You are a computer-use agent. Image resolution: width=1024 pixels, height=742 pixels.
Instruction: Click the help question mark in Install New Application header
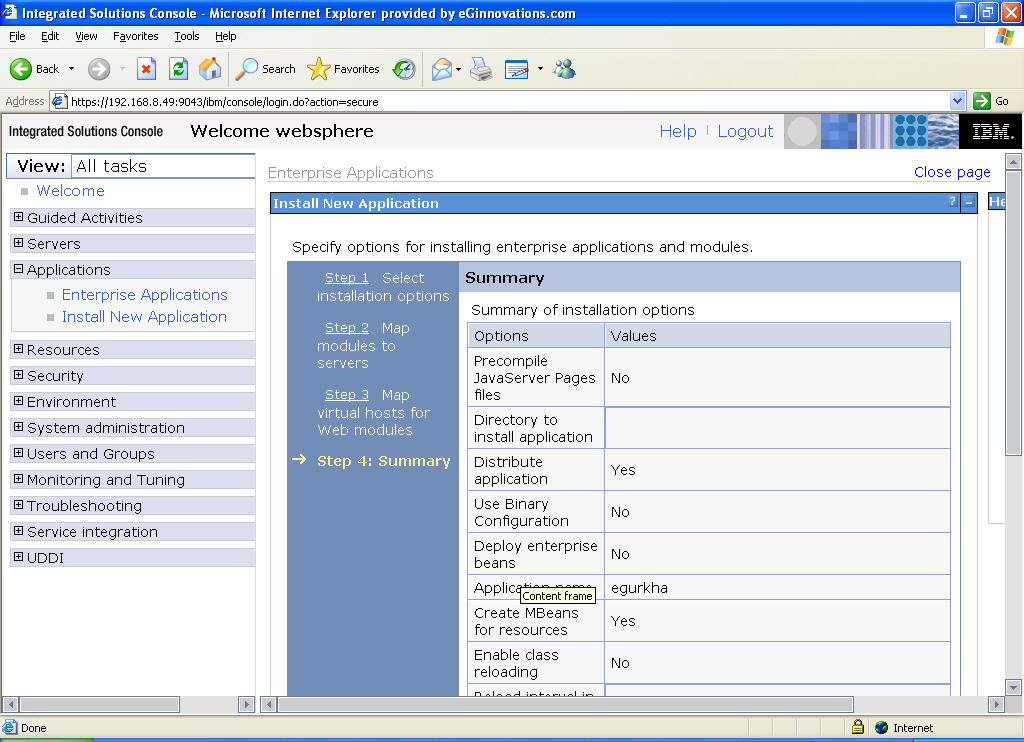(x=953, y=202)
